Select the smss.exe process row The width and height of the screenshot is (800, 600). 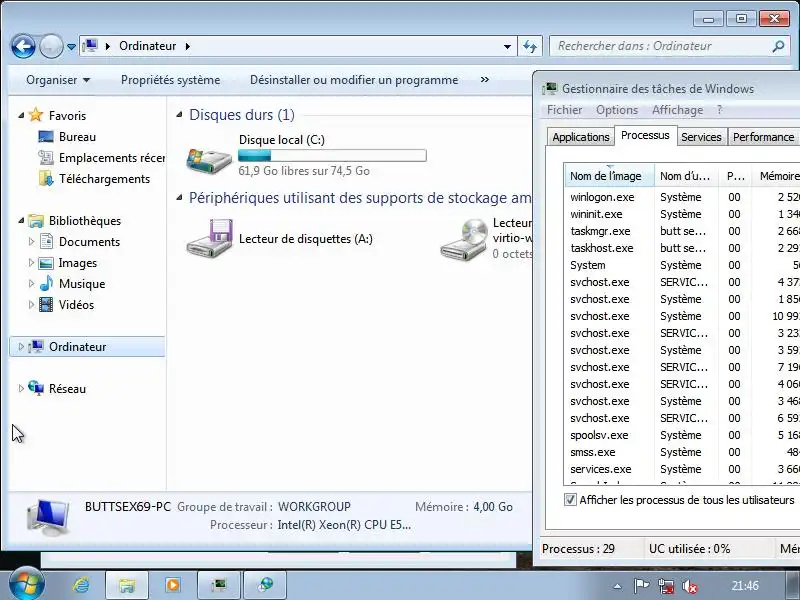coord(682,452)
